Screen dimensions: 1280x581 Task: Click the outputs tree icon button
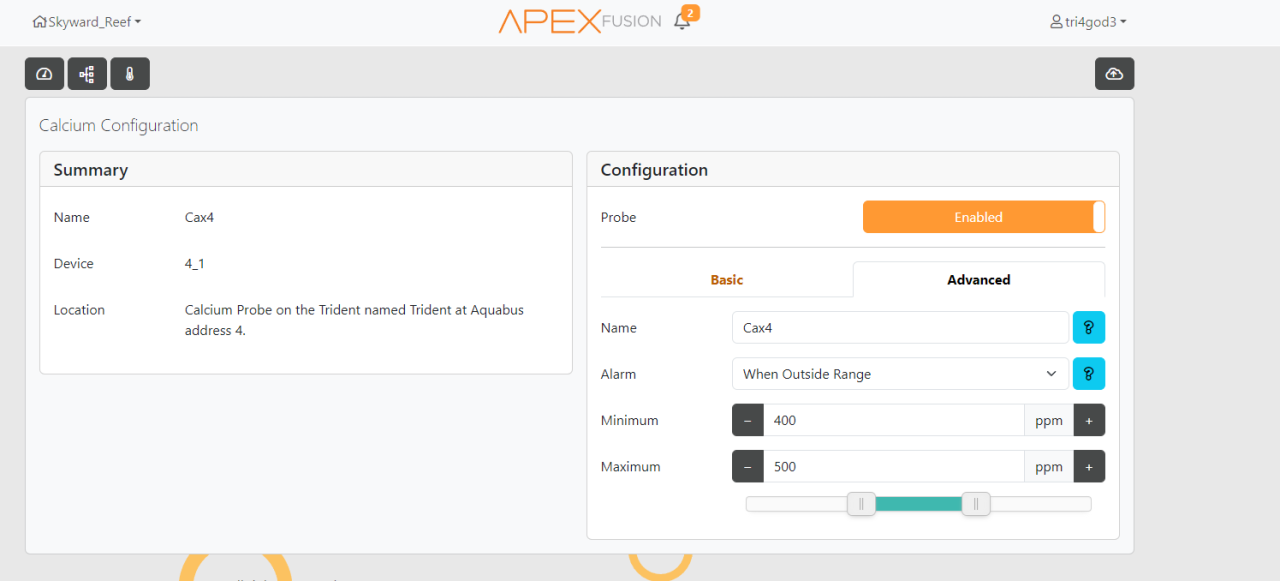pos(87,74)
